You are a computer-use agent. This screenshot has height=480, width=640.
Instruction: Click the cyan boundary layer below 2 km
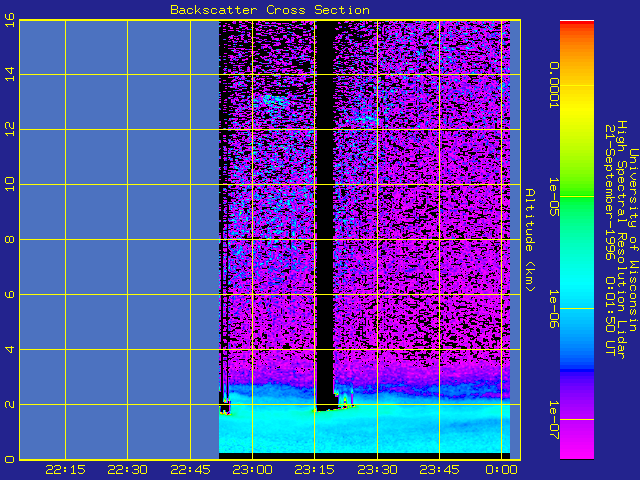[x=364, y=429]
